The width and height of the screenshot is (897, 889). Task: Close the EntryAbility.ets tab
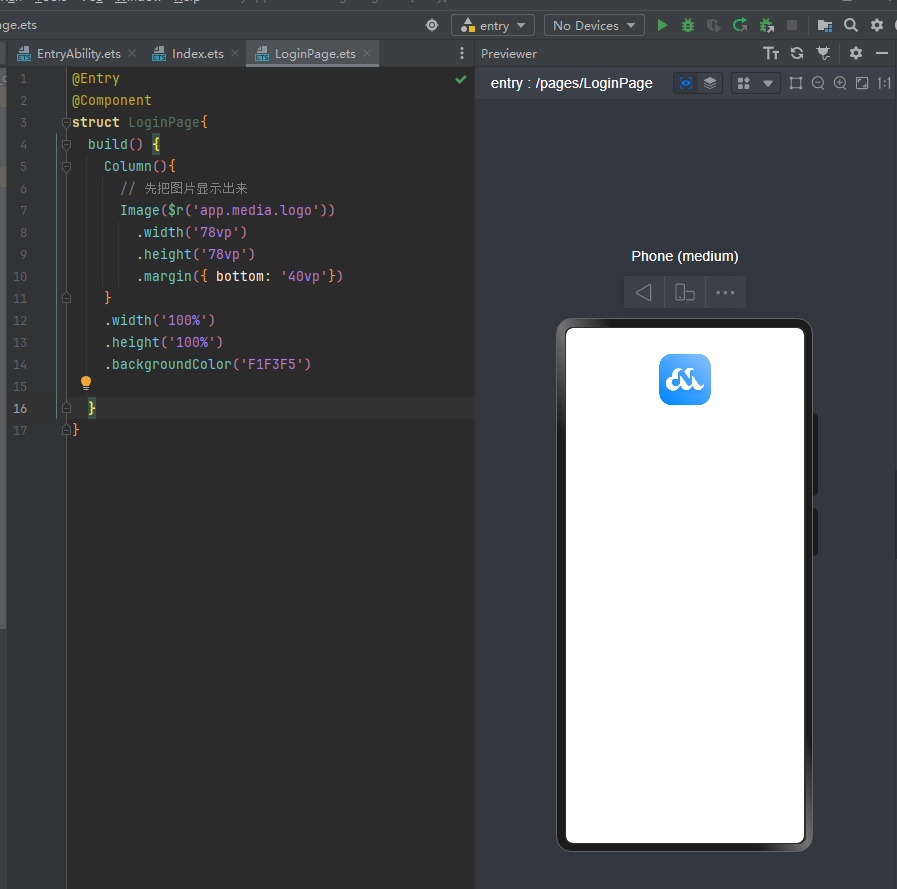click(132, 53)
